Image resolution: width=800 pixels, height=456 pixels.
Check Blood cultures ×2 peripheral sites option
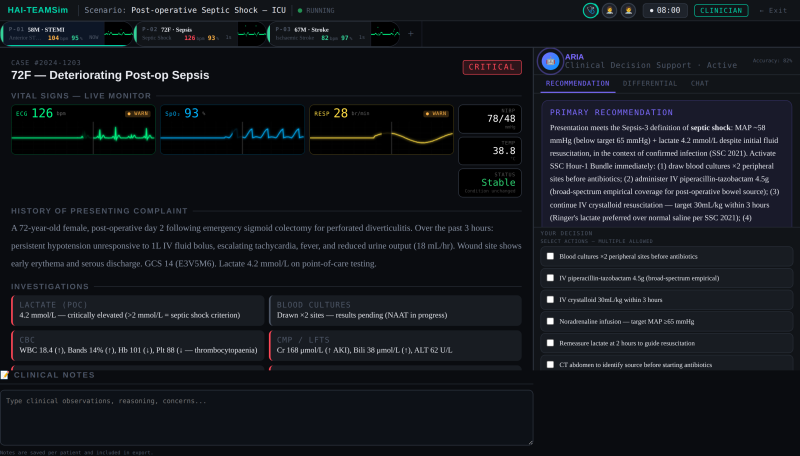click(x=550, y=256)
